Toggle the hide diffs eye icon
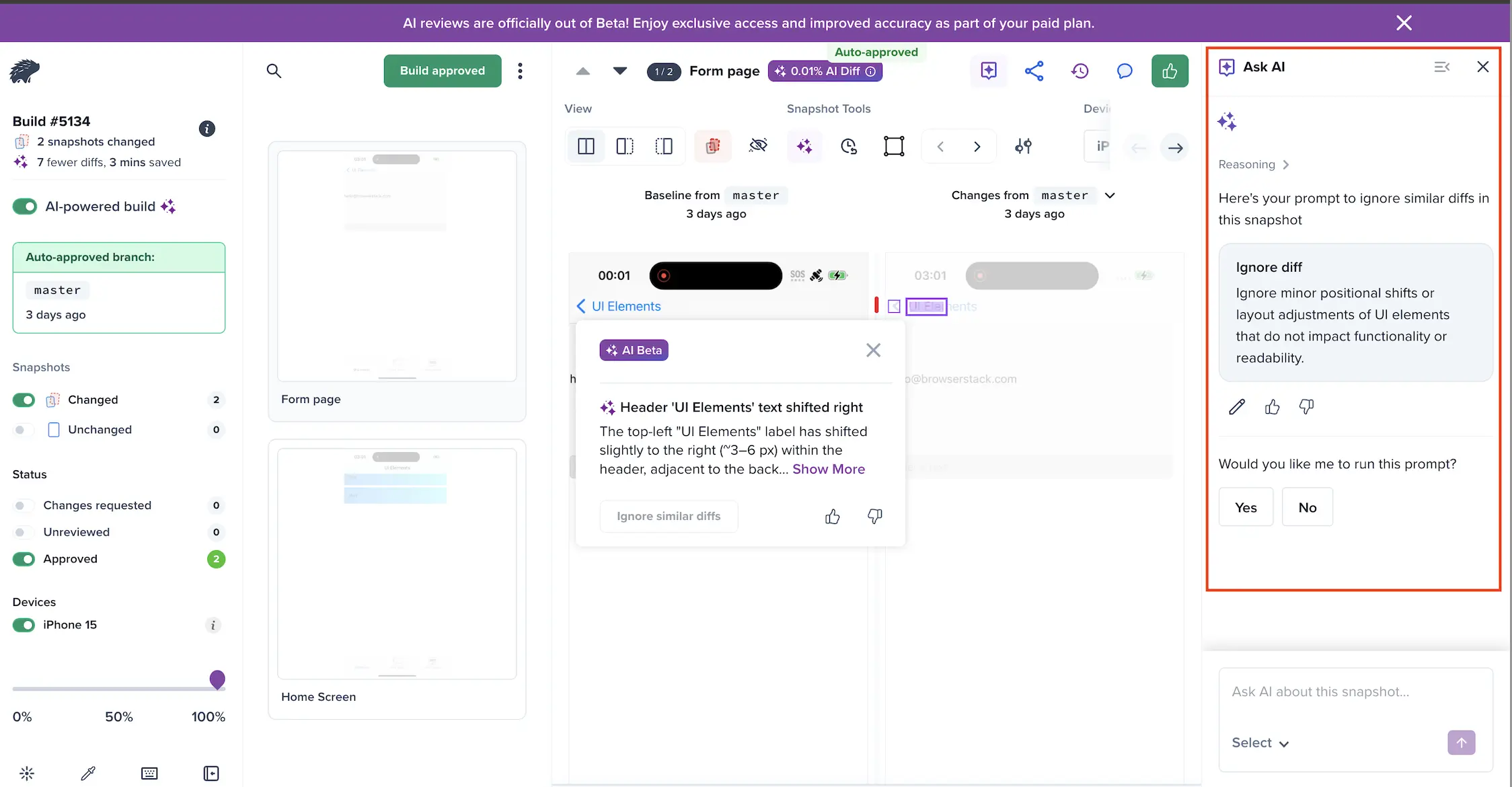 point(758,146)
